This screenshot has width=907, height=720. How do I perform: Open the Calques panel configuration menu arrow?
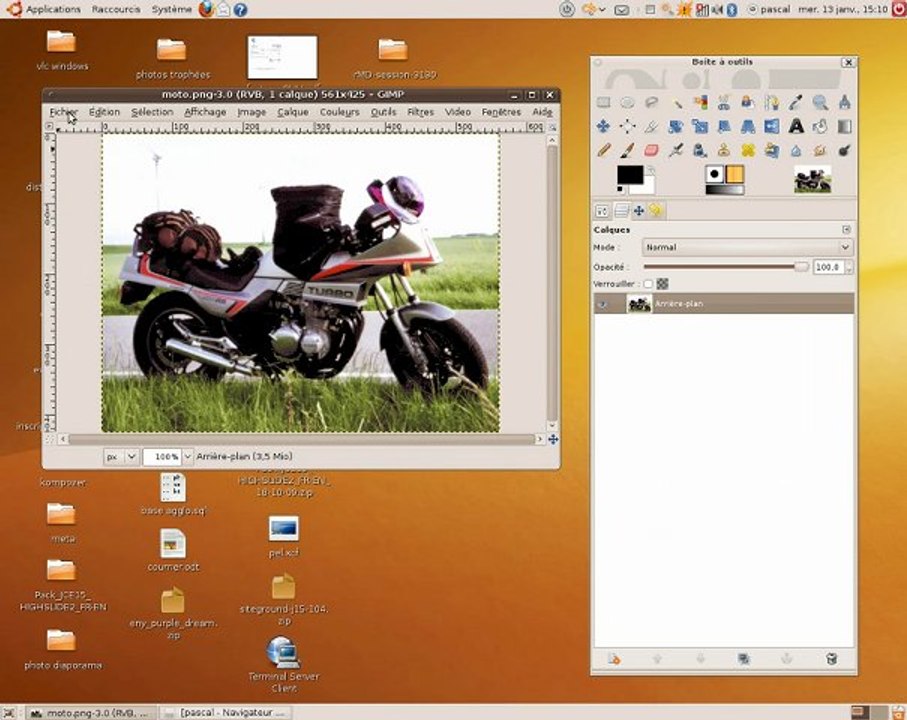pyautogui.click(x=846, y=230)
